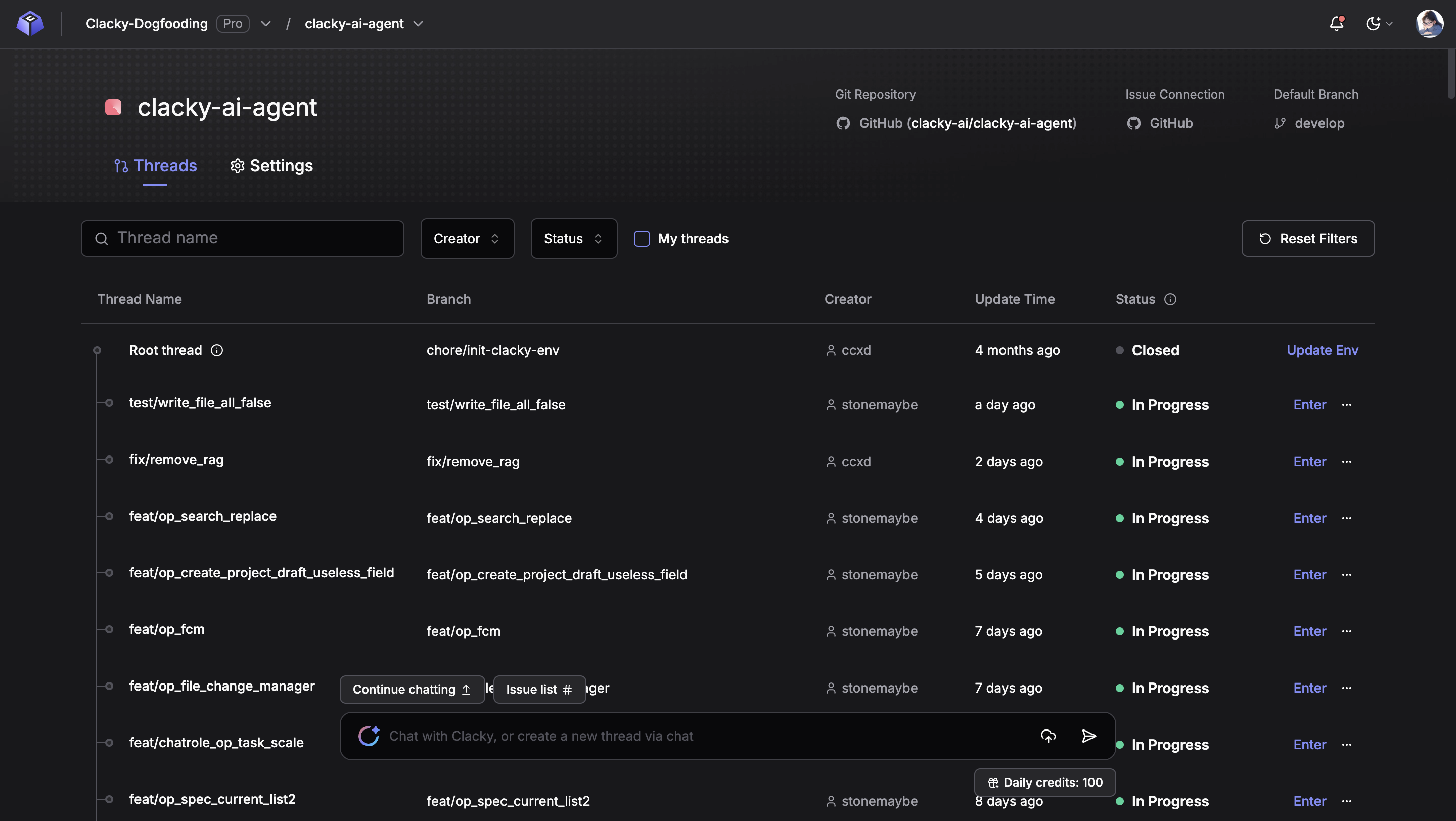Click the Status column info icon
Screen dimensions: 1456x821
(1170, 299)
